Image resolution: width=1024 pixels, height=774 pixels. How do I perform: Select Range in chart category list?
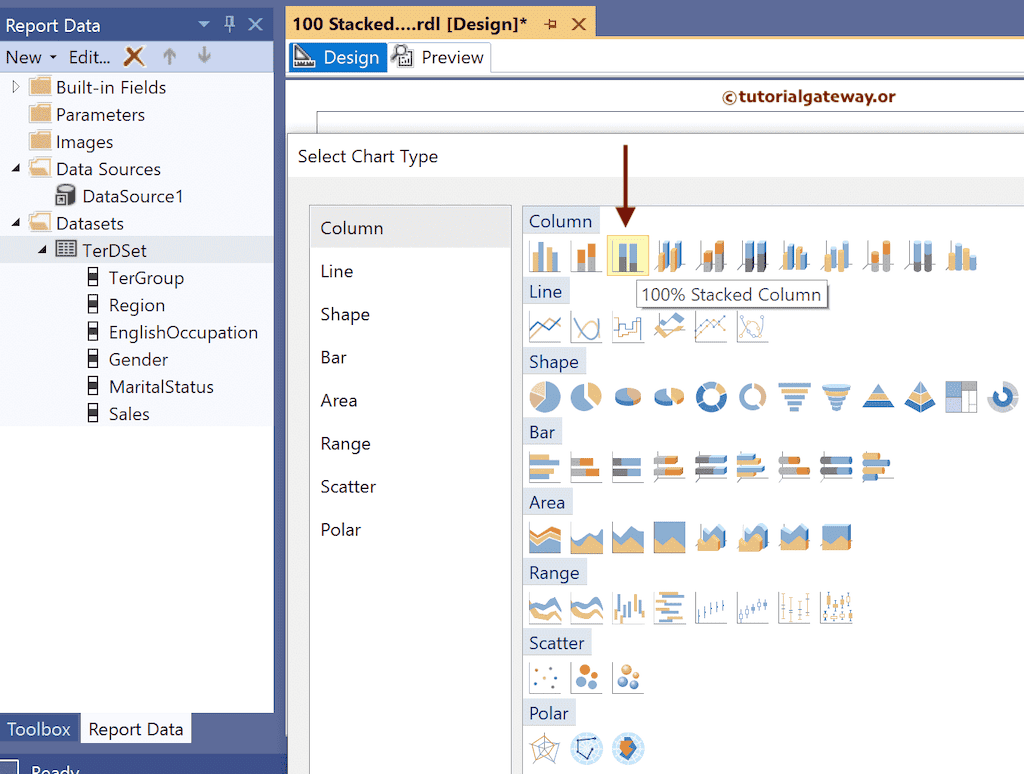pyautogui.click(x=411, y=443)
